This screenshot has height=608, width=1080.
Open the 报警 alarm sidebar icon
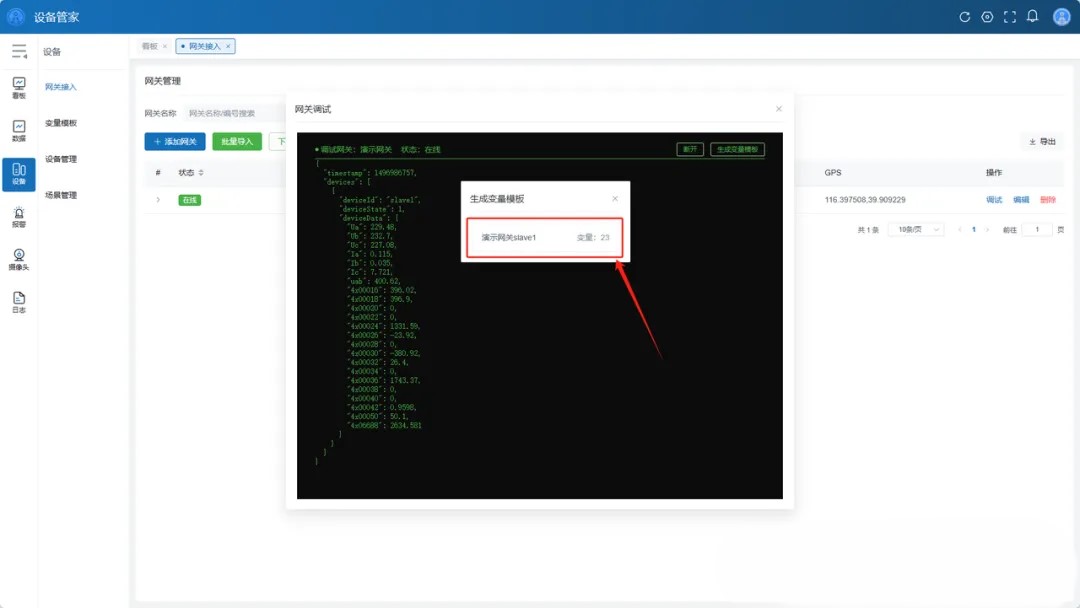(19, 218)
